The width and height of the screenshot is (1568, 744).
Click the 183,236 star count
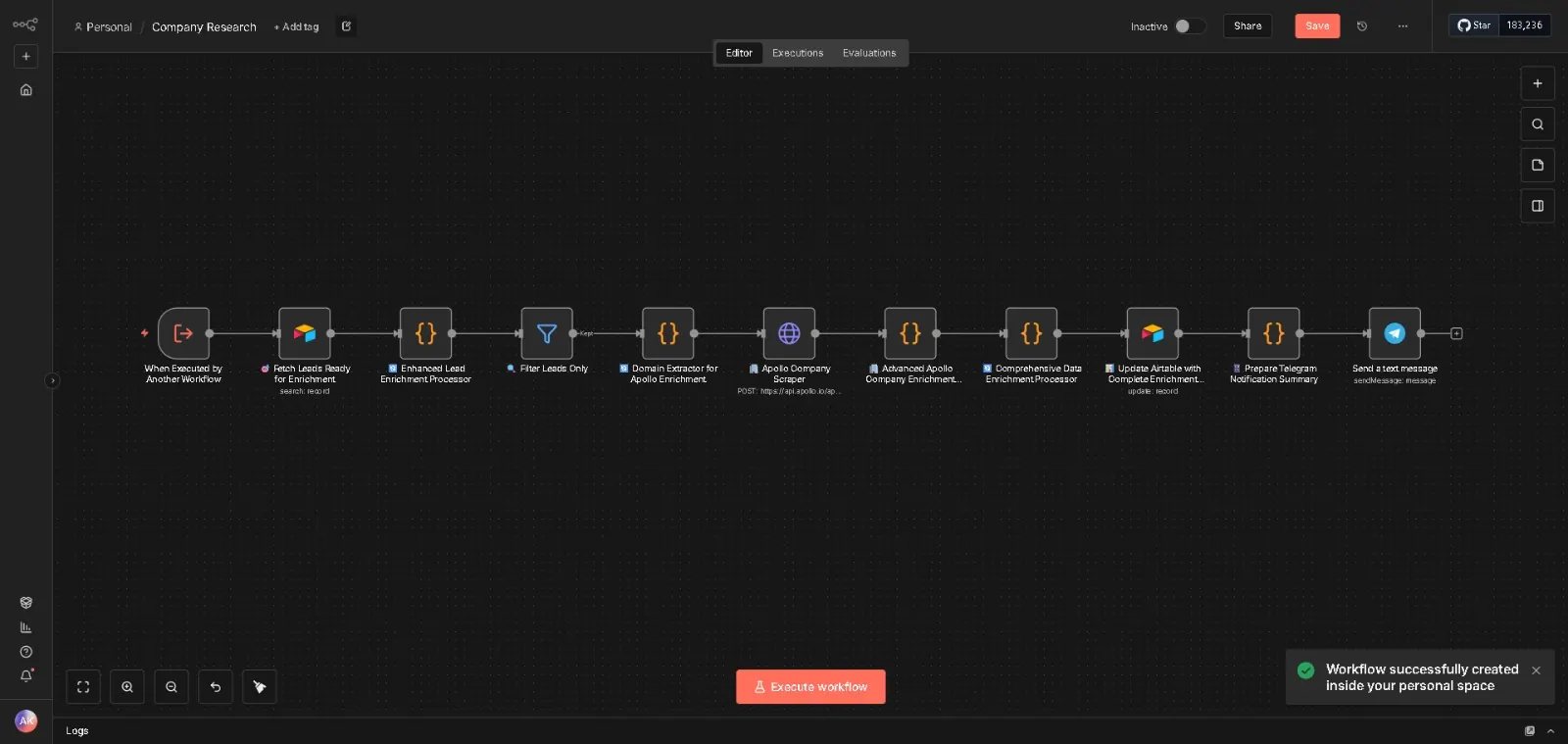coord(1524,25)
